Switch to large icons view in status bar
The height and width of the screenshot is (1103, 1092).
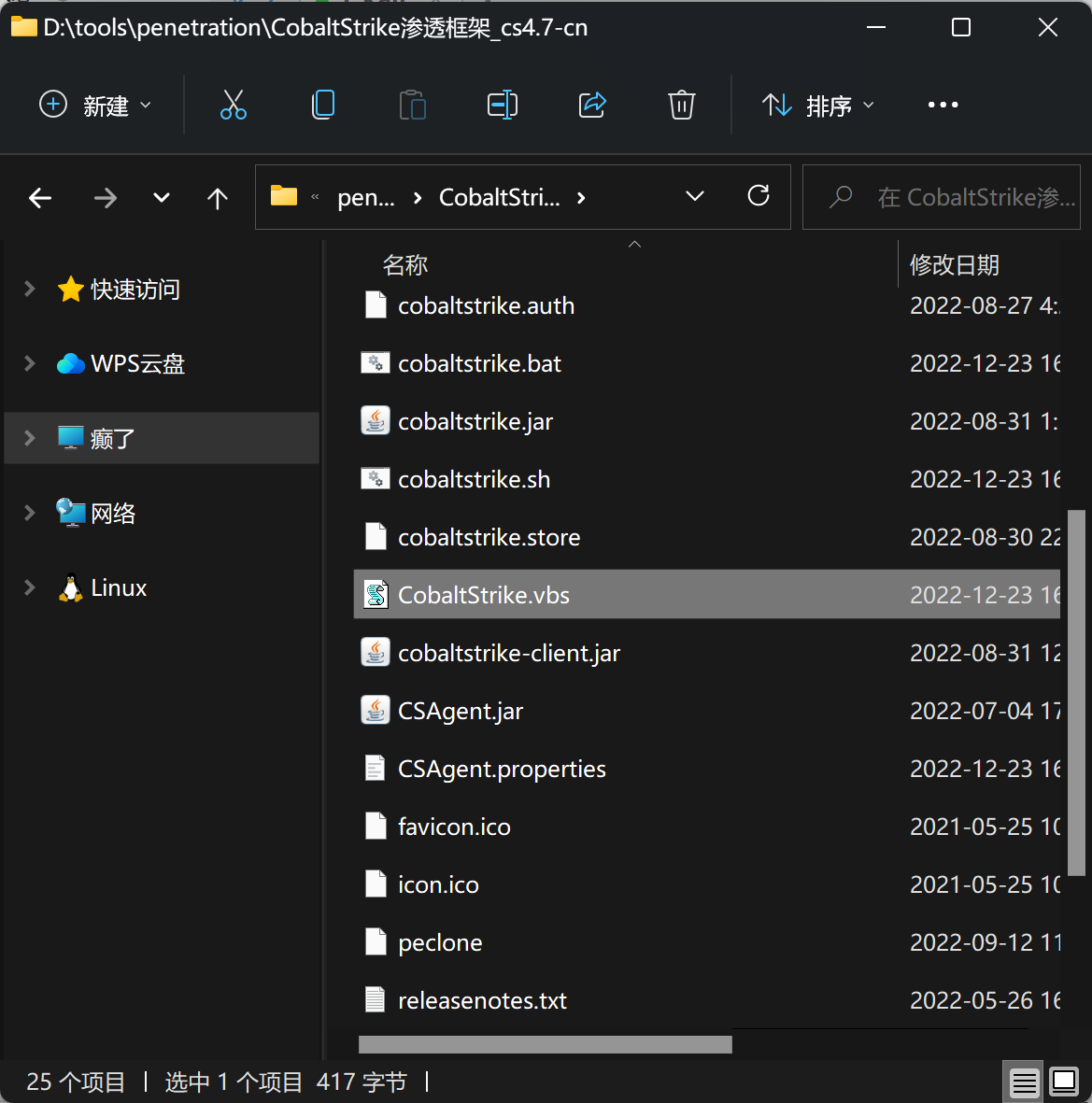1063,1082
